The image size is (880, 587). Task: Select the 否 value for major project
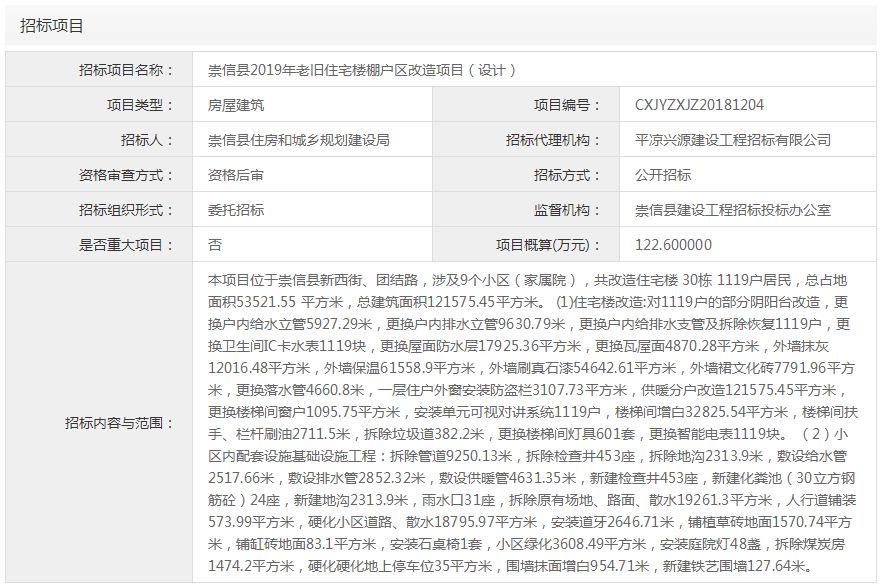pos(215,245)
